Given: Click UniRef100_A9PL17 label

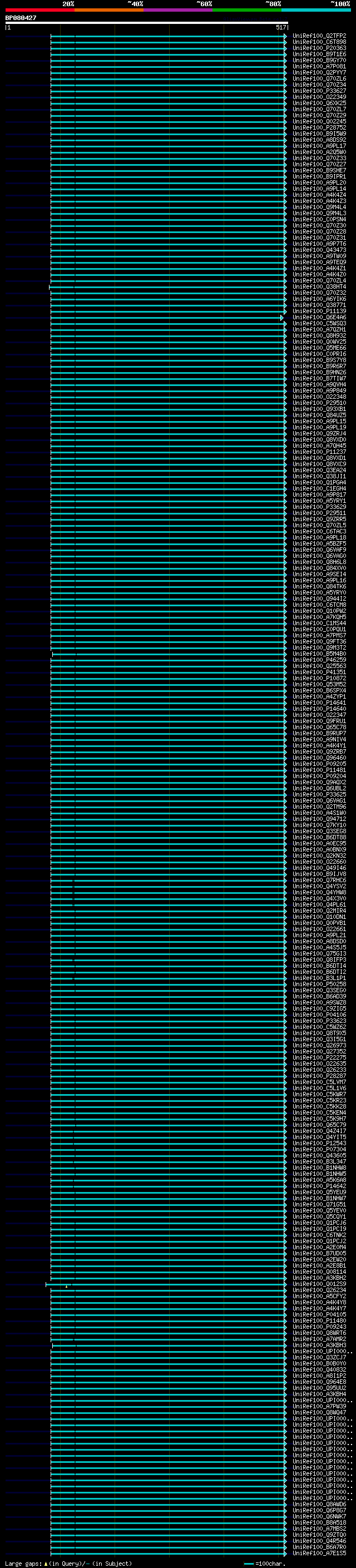Looking at the screenshot, I should point(319,146).
